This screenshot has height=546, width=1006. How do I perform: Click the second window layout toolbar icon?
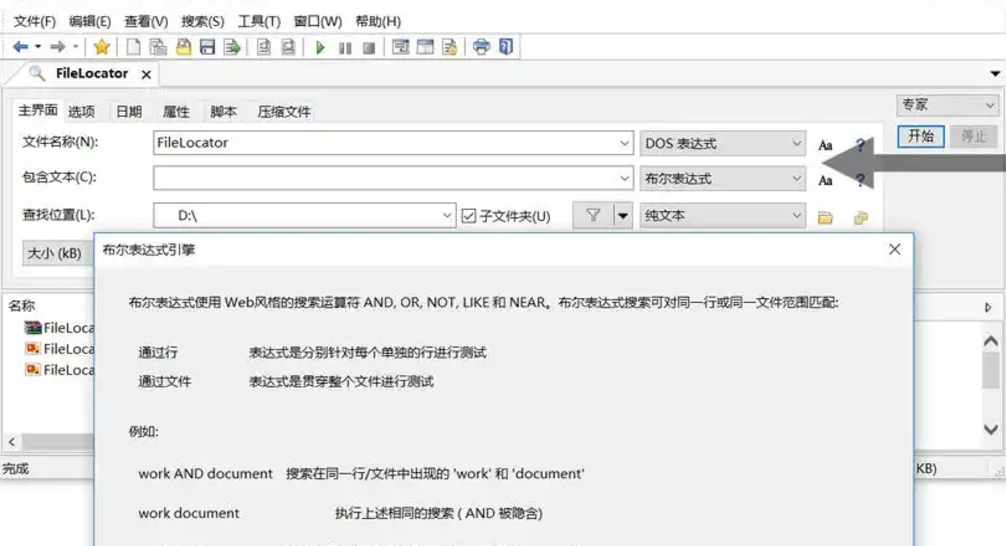coord(425,47)
